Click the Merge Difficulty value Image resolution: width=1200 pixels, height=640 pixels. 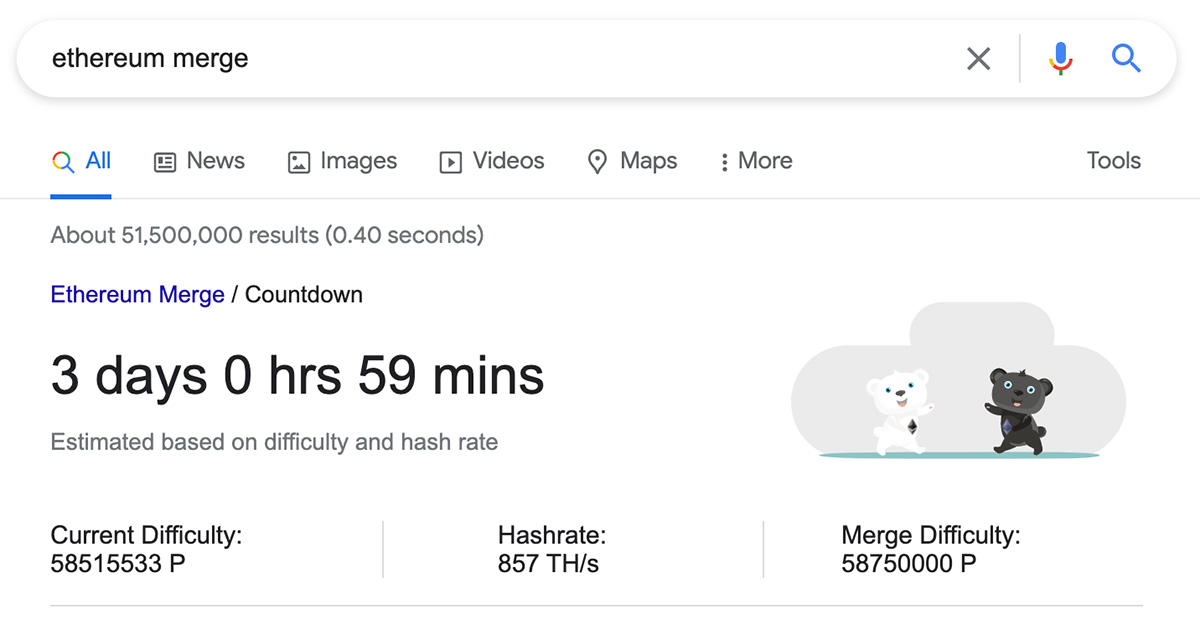909,564
